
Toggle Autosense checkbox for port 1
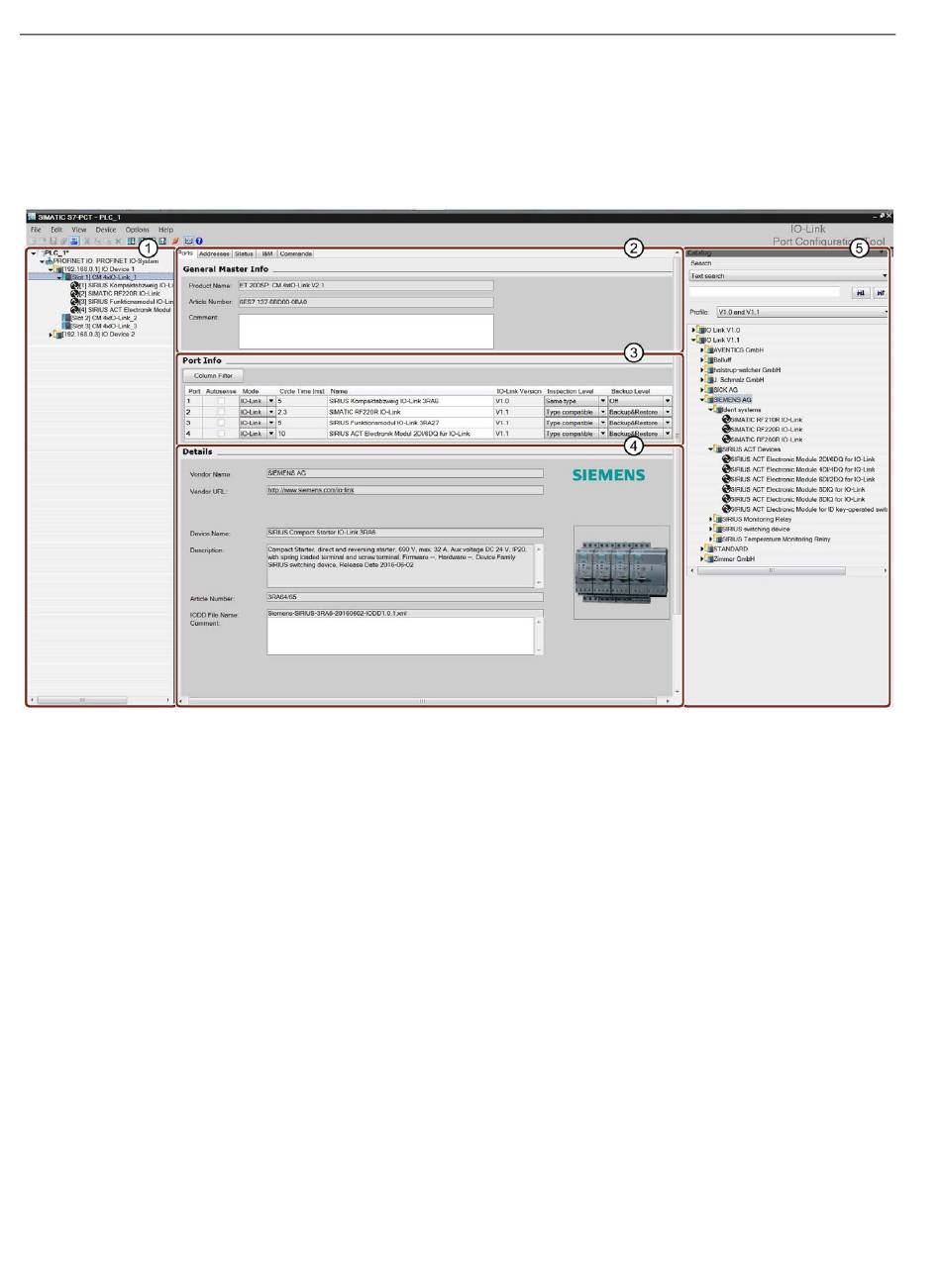[221, 401]
